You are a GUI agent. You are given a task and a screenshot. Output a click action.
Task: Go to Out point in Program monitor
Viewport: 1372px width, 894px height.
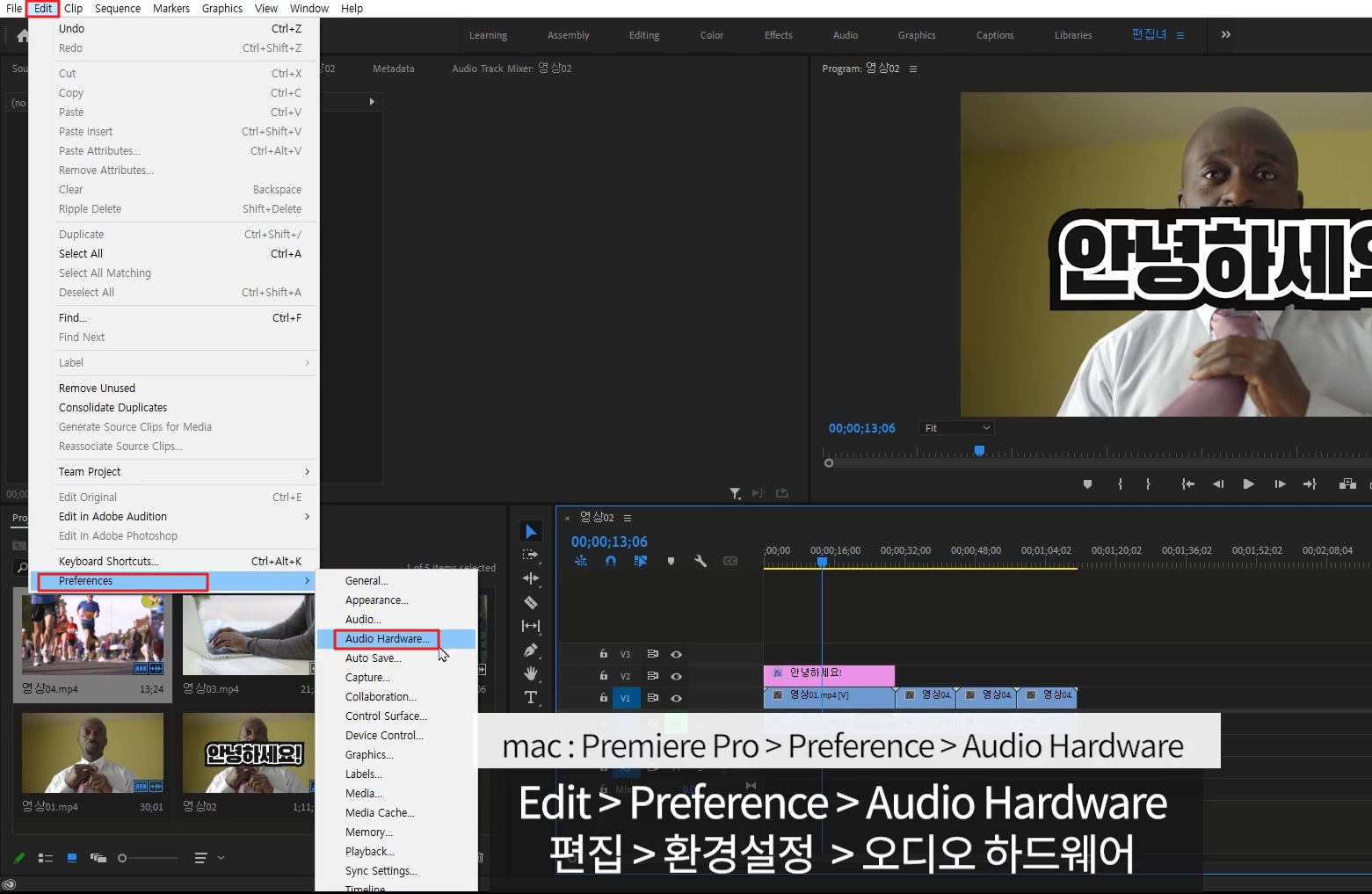coord(1310,484)
